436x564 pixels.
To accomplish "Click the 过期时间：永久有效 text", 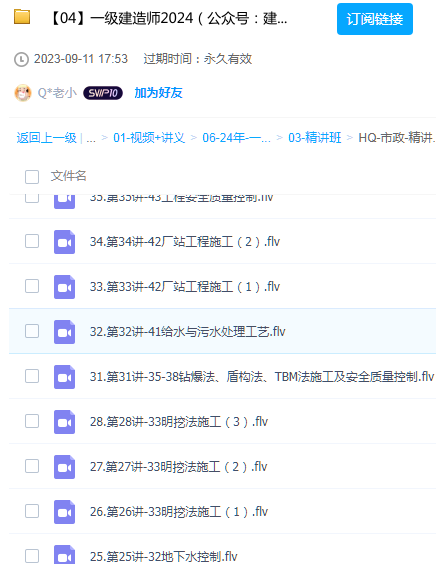I will [197, 59].
